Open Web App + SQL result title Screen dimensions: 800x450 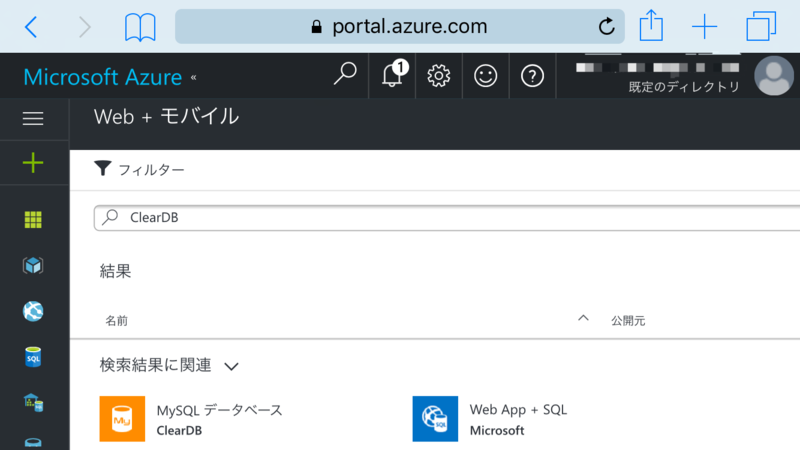coord(518,410)
